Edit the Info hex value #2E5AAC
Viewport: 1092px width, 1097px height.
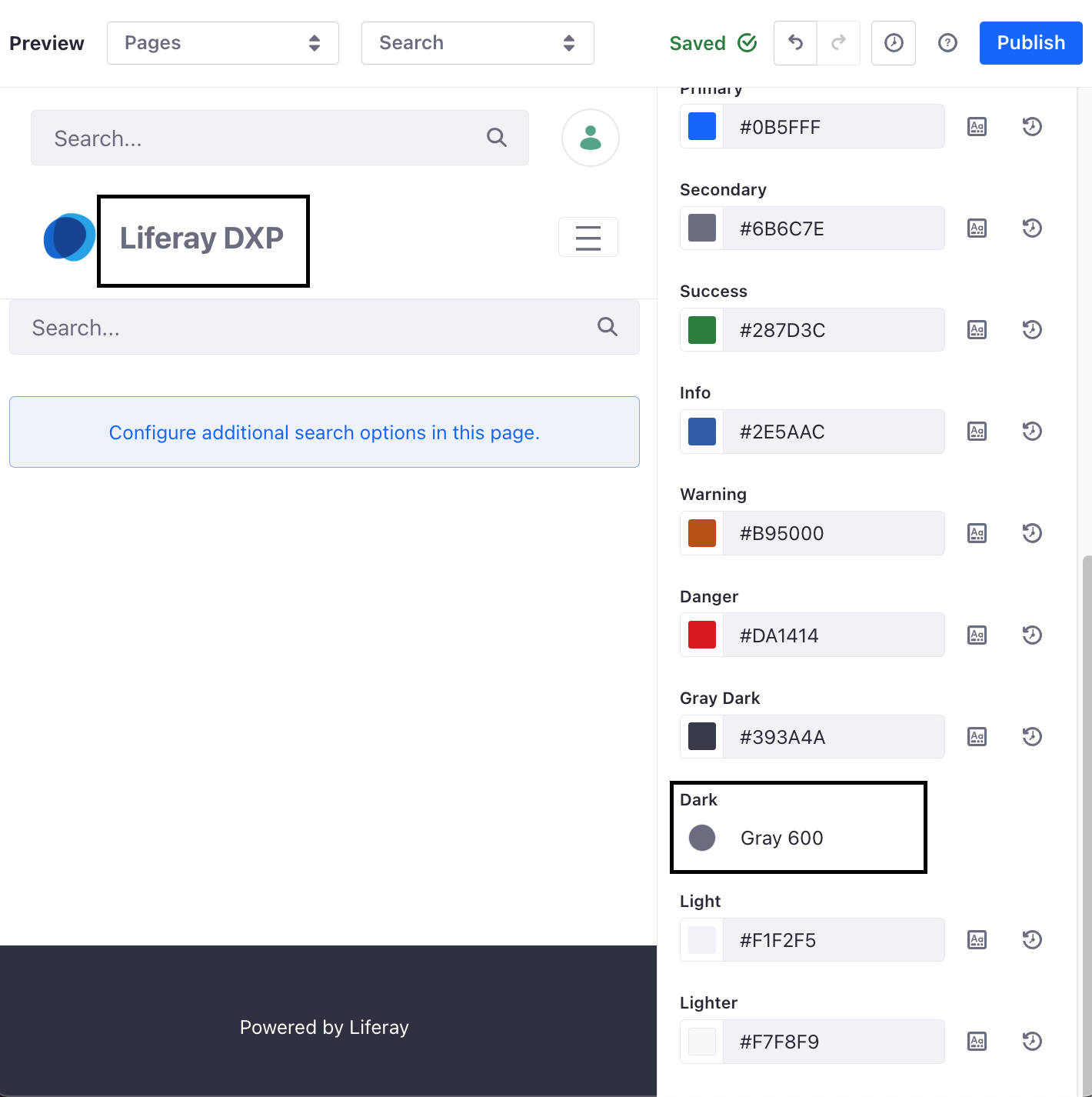tap(834, 432)
